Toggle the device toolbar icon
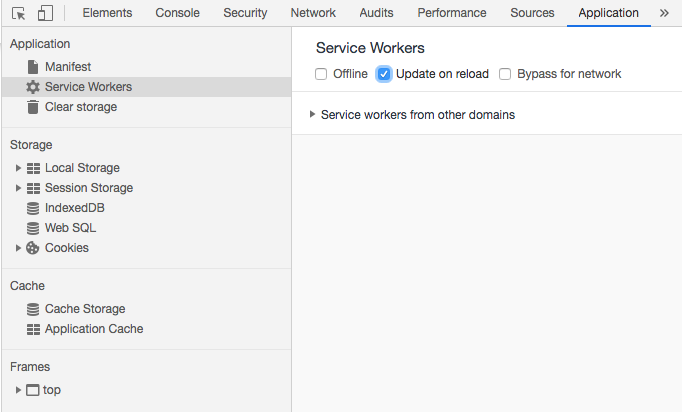The height and width of the screenshot is (412, 682). click(45, 13)
